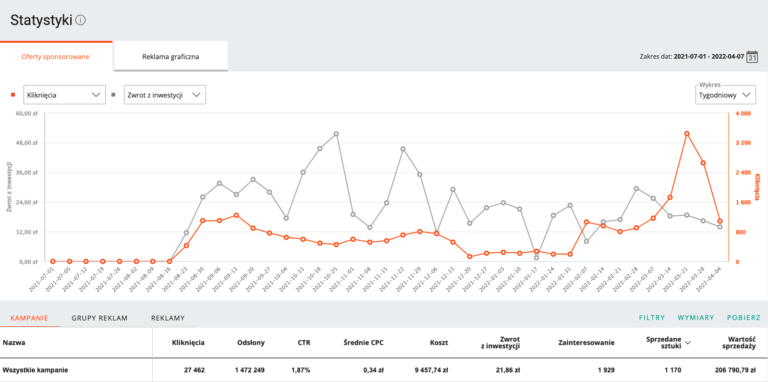Click the FILTRY link
The image size is (768, 382).
pos(652,318)
